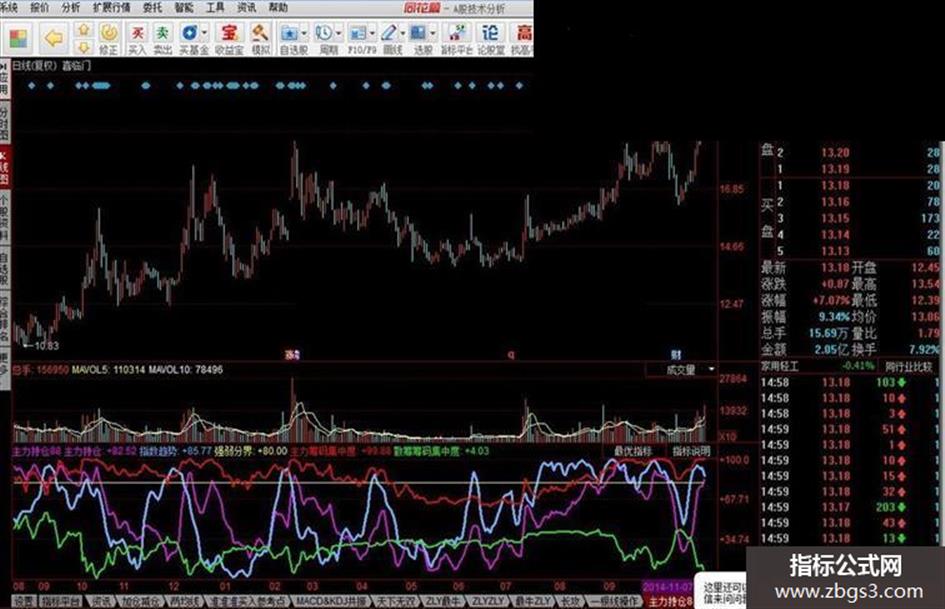Open the 智能 menu
The image size is (945, 609).
pyautogui.click(x=184, y=7)
